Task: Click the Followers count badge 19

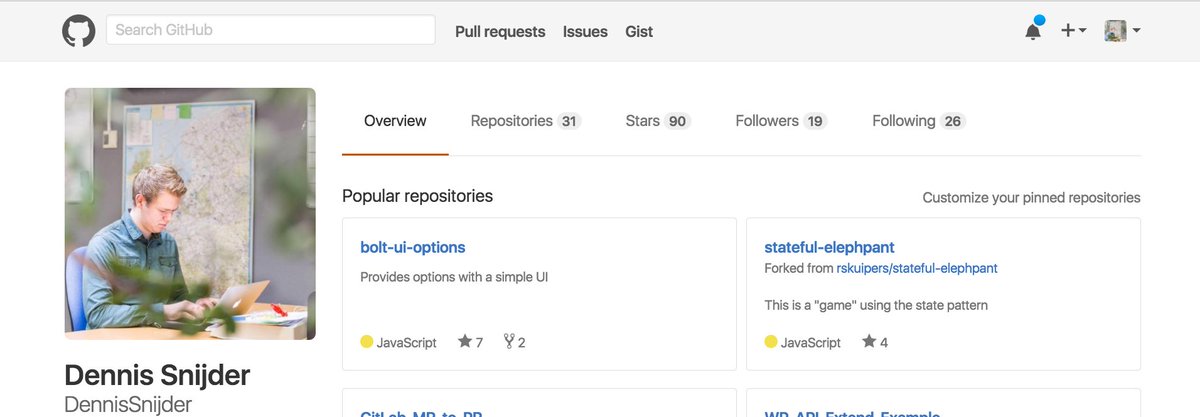Action: [x=815, y=122]
